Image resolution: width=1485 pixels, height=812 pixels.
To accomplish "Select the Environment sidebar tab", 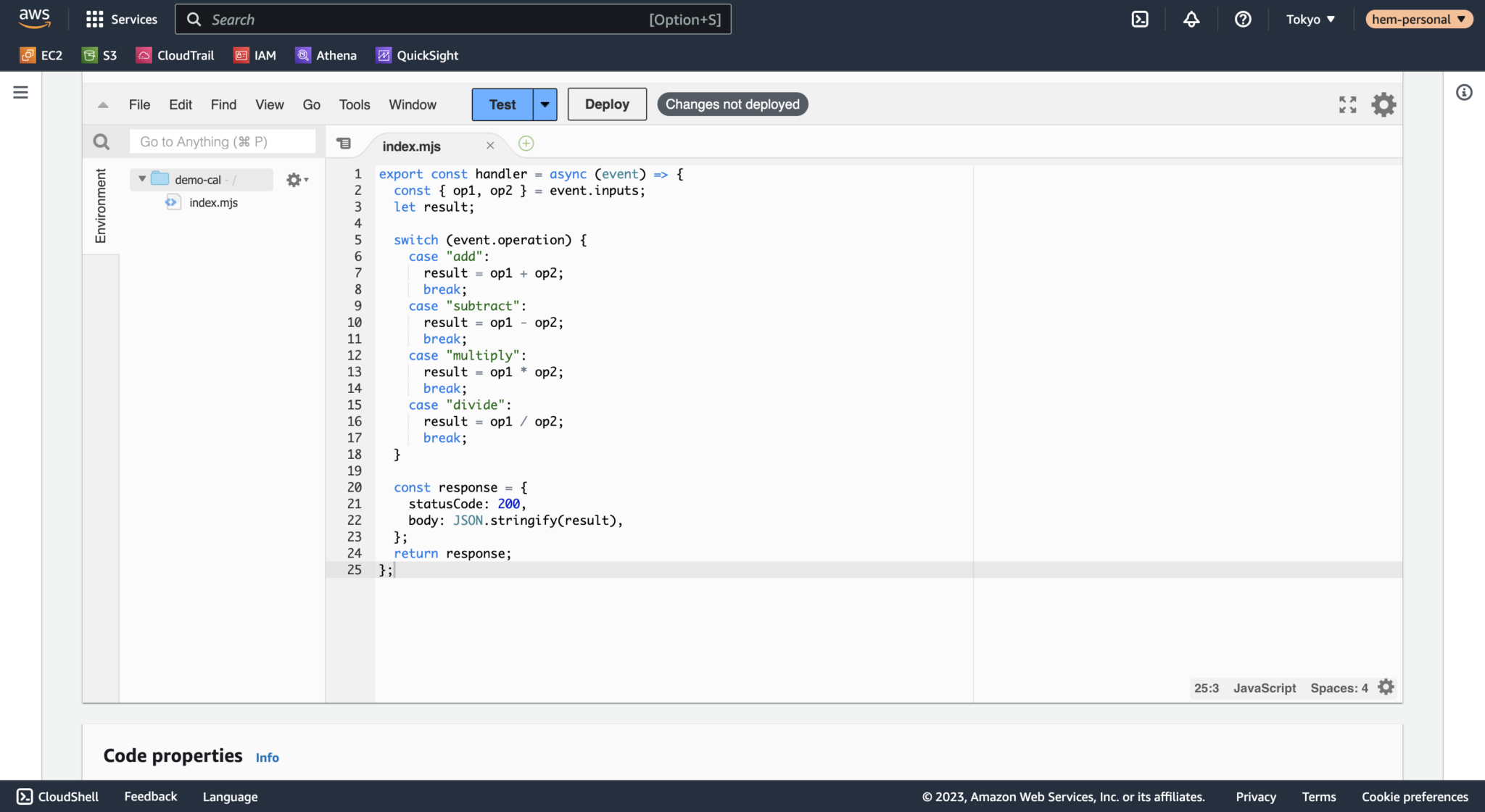I will pyautogui.click(x=100, y=205).
